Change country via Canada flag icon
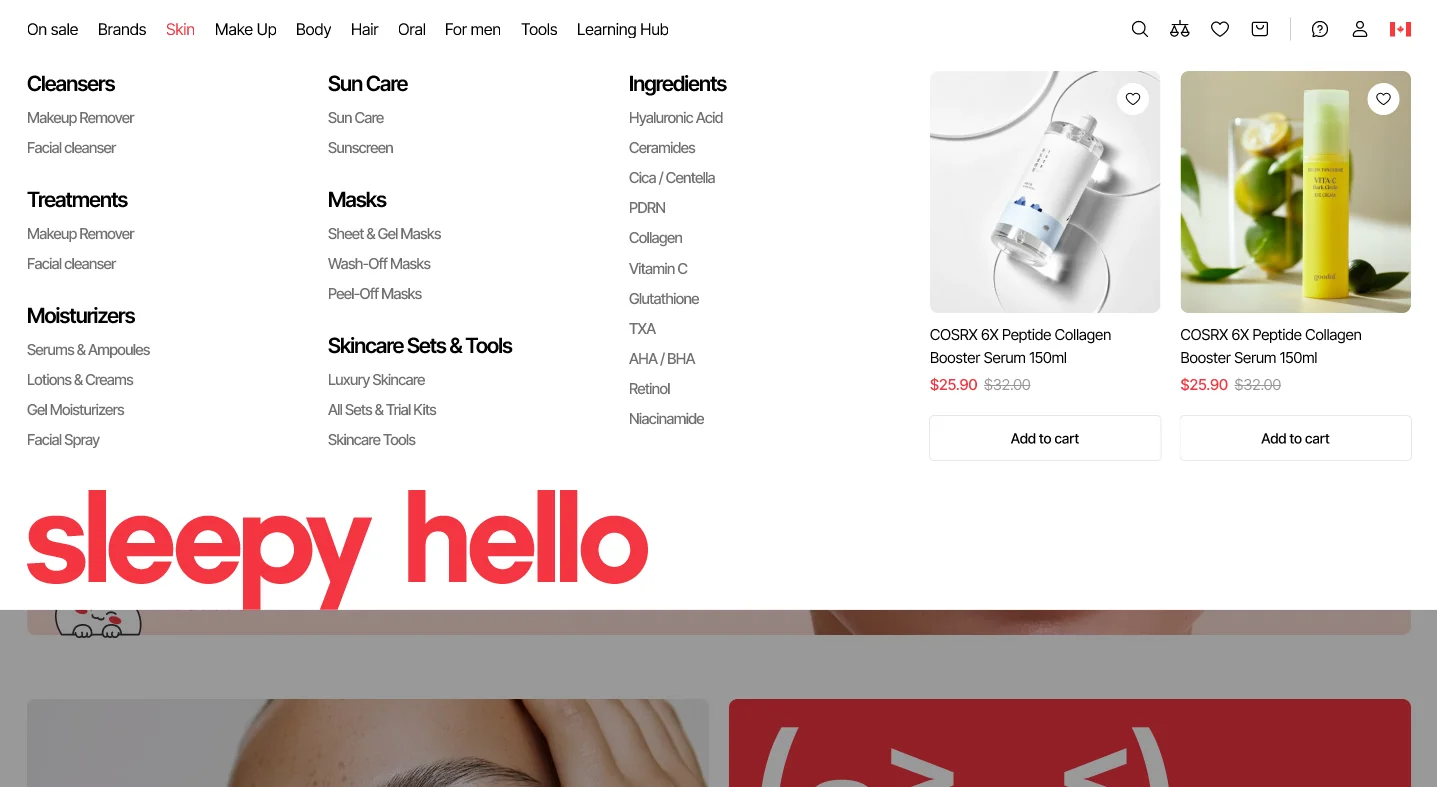Screen dimensions: 1437x787 [1400, 29]
